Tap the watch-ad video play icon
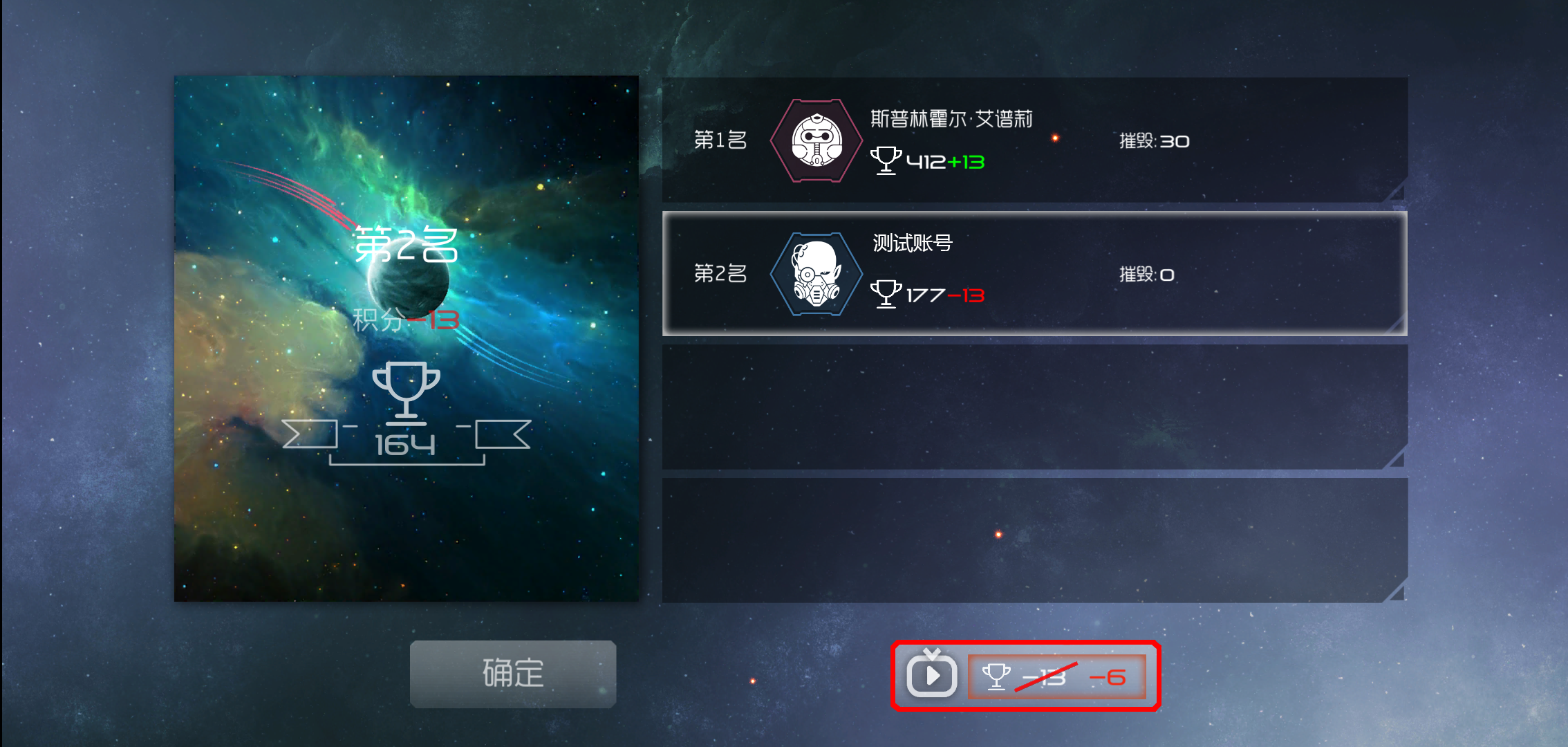The width and height of the screenshot is (1568, 747). point(932,674)
